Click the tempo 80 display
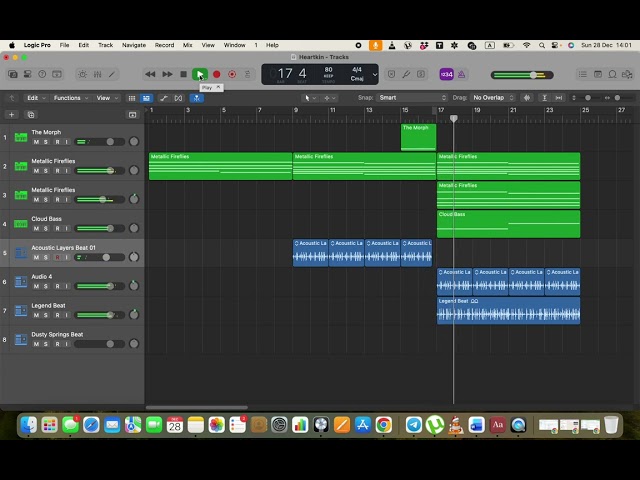Viewport: 640px width, 480px height. (328, 70)
